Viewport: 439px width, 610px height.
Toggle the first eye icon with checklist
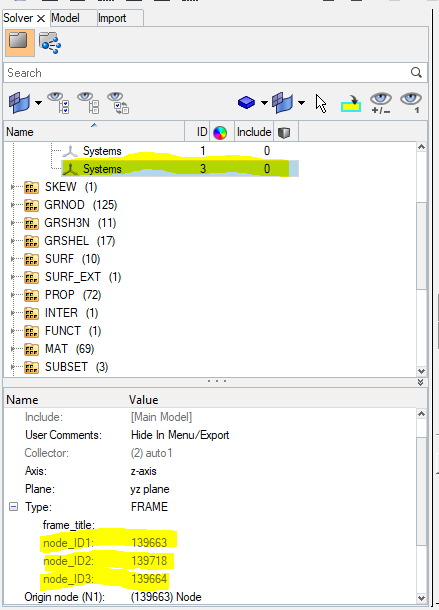(x=58, y=103)
